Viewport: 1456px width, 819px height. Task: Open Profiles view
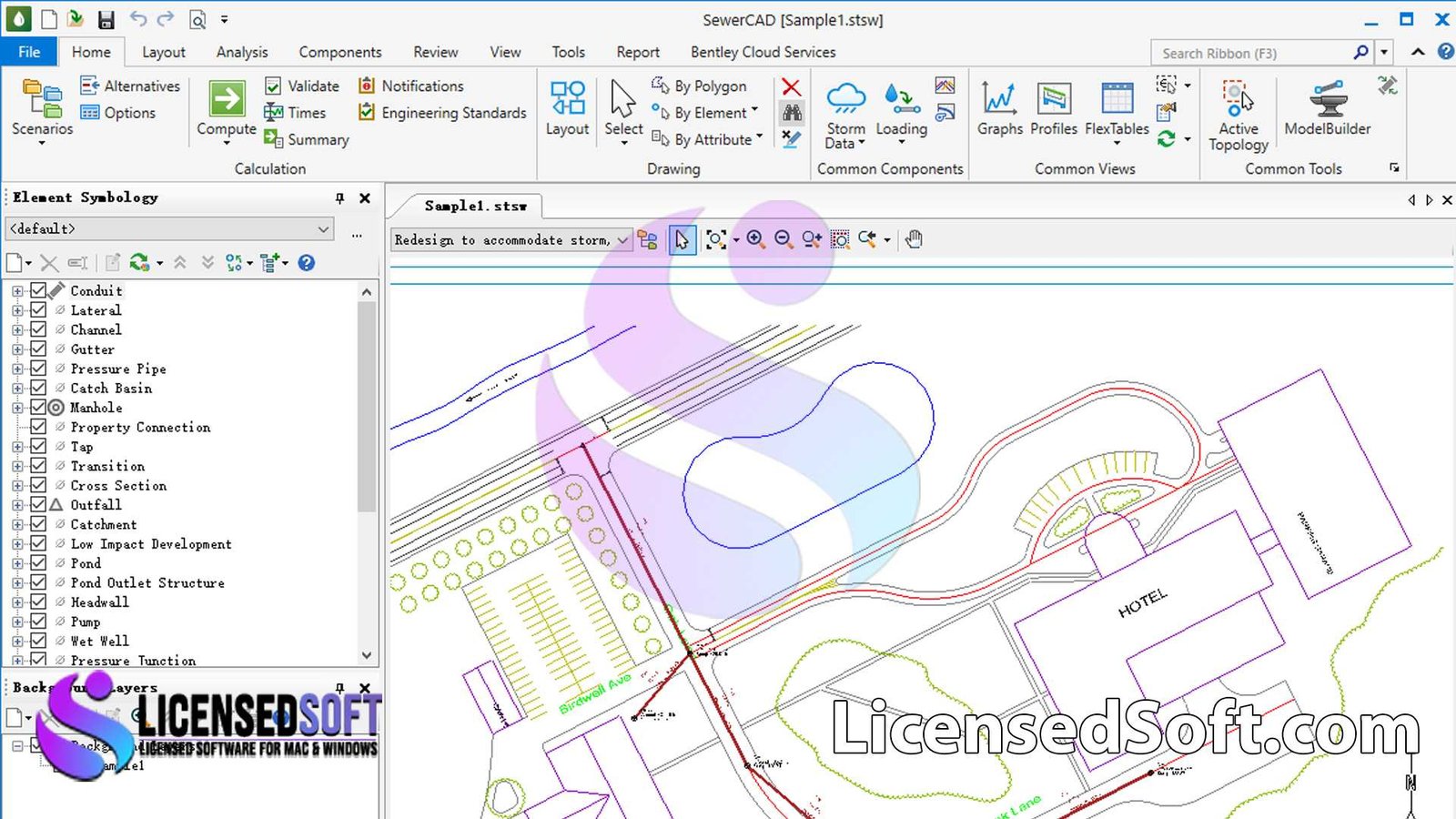(x=1054, y=108)
